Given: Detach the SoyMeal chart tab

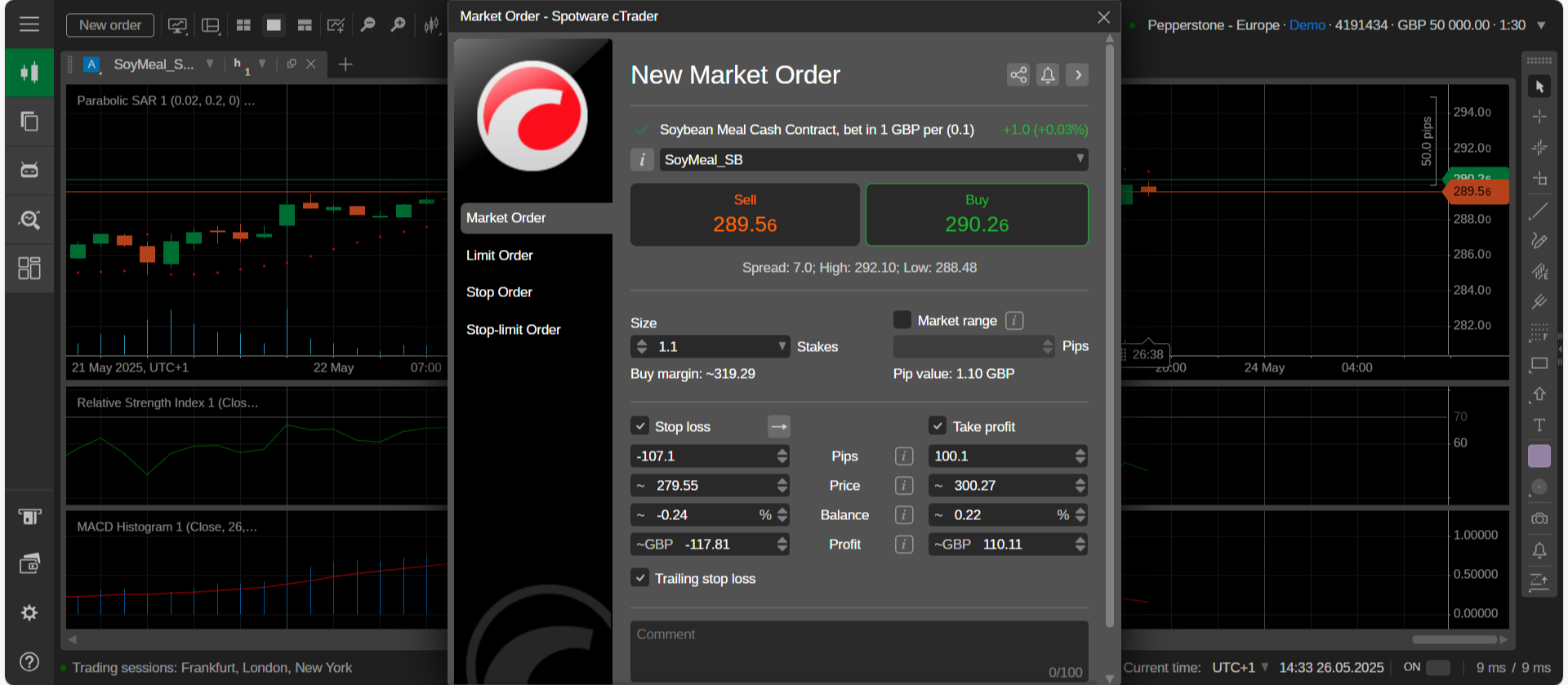Looking at the screenshot, I should (292, 64).
